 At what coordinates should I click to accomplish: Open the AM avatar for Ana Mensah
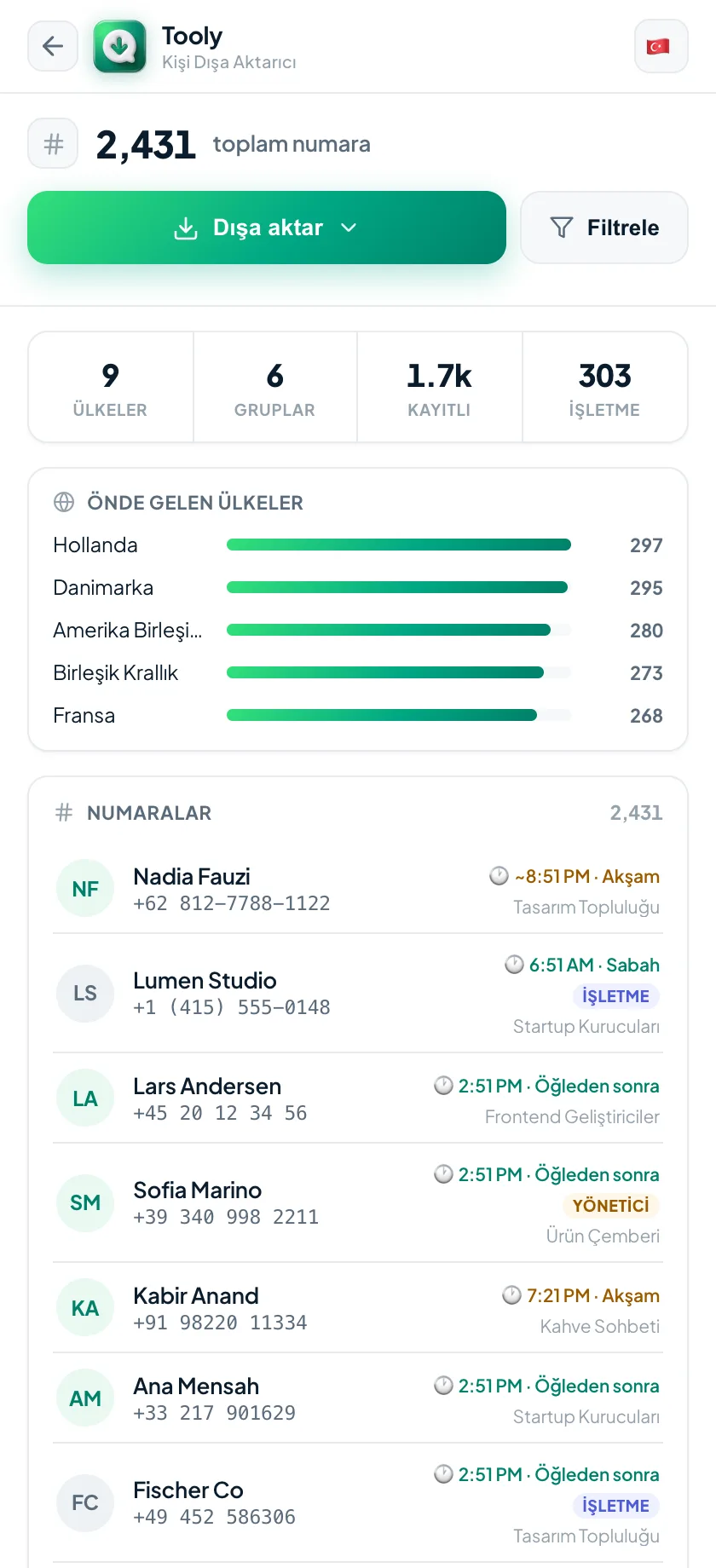85,1398
